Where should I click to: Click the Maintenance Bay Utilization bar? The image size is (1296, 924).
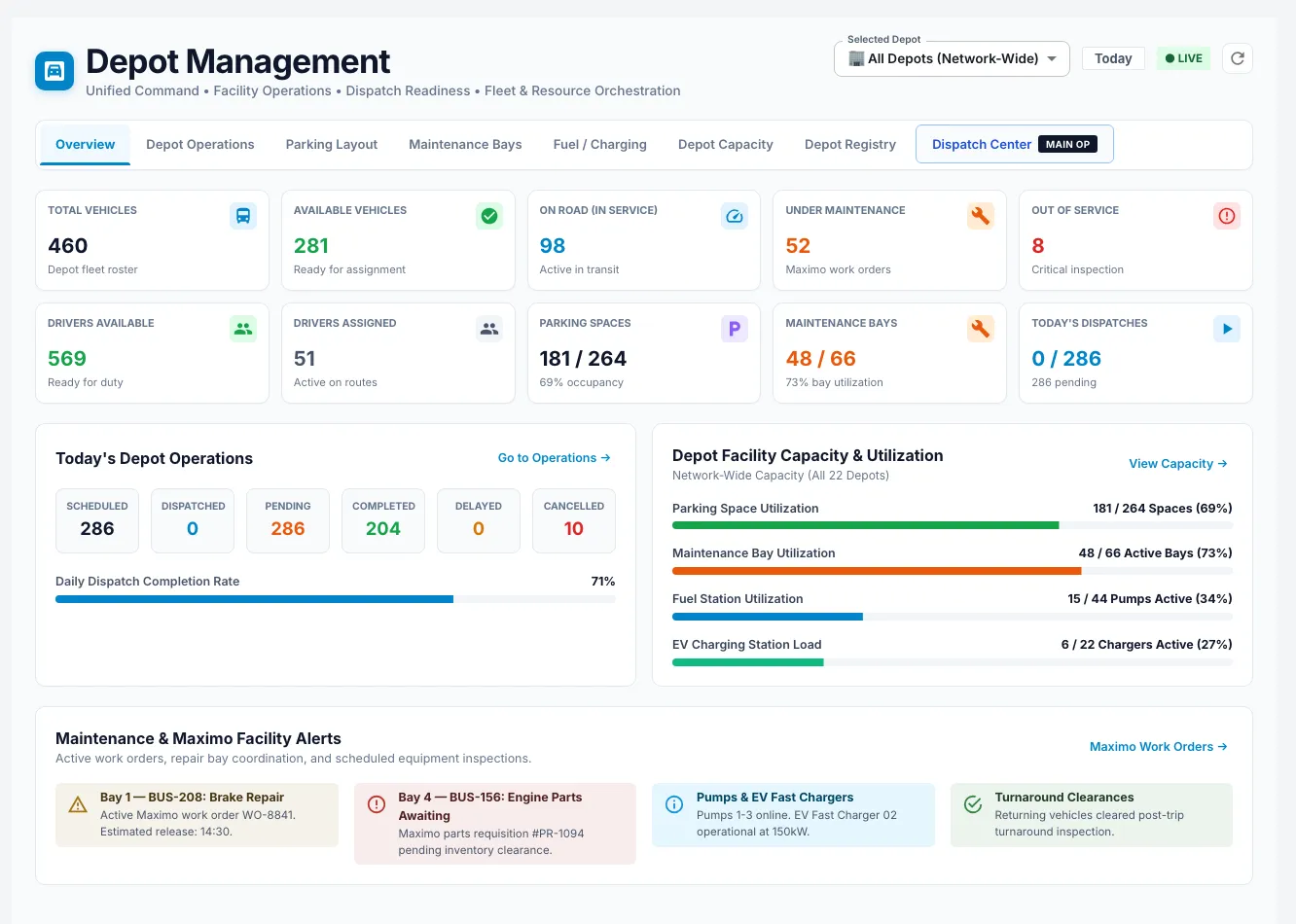click(953, 571)
